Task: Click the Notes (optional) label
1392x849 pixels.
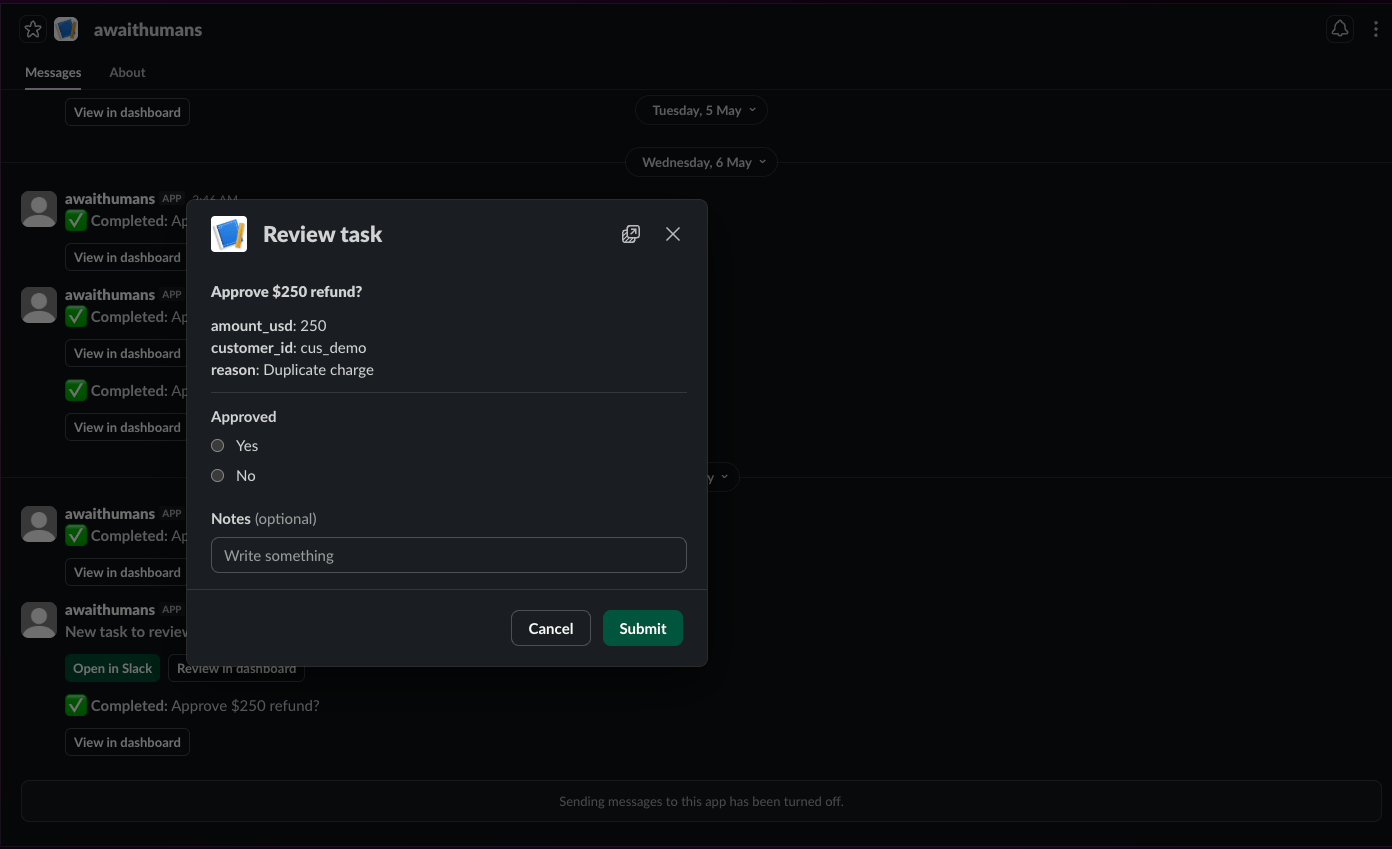Action: [x=264, y=519]
